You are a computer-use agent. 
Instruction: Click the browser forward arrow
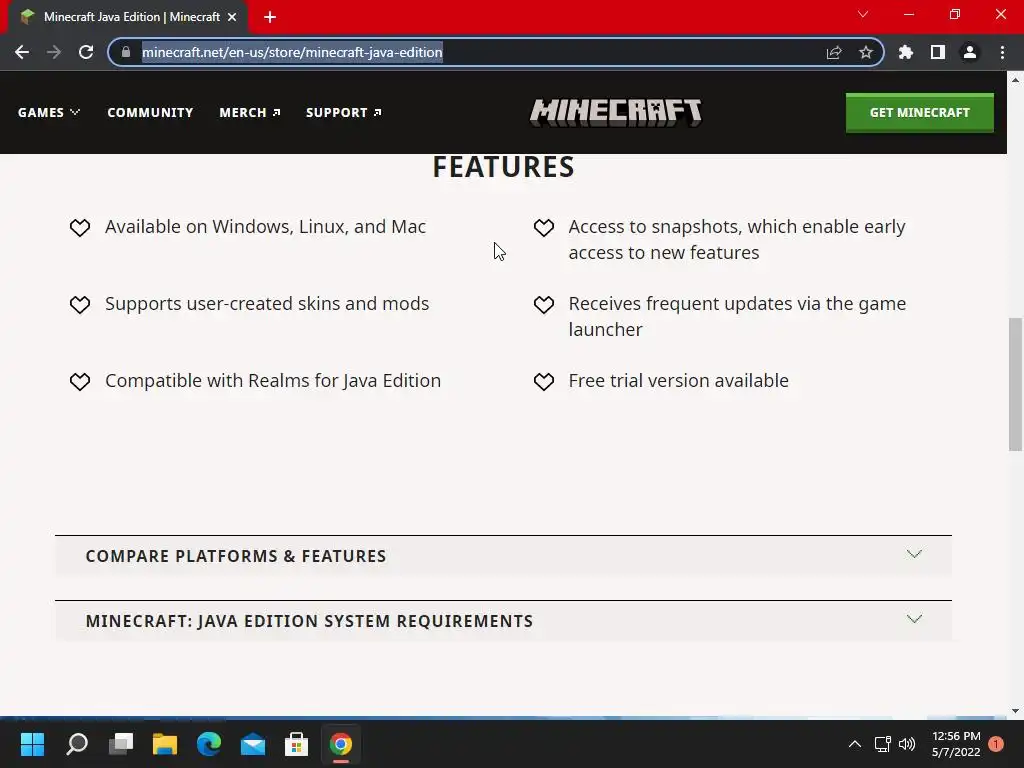pos(54,52)
